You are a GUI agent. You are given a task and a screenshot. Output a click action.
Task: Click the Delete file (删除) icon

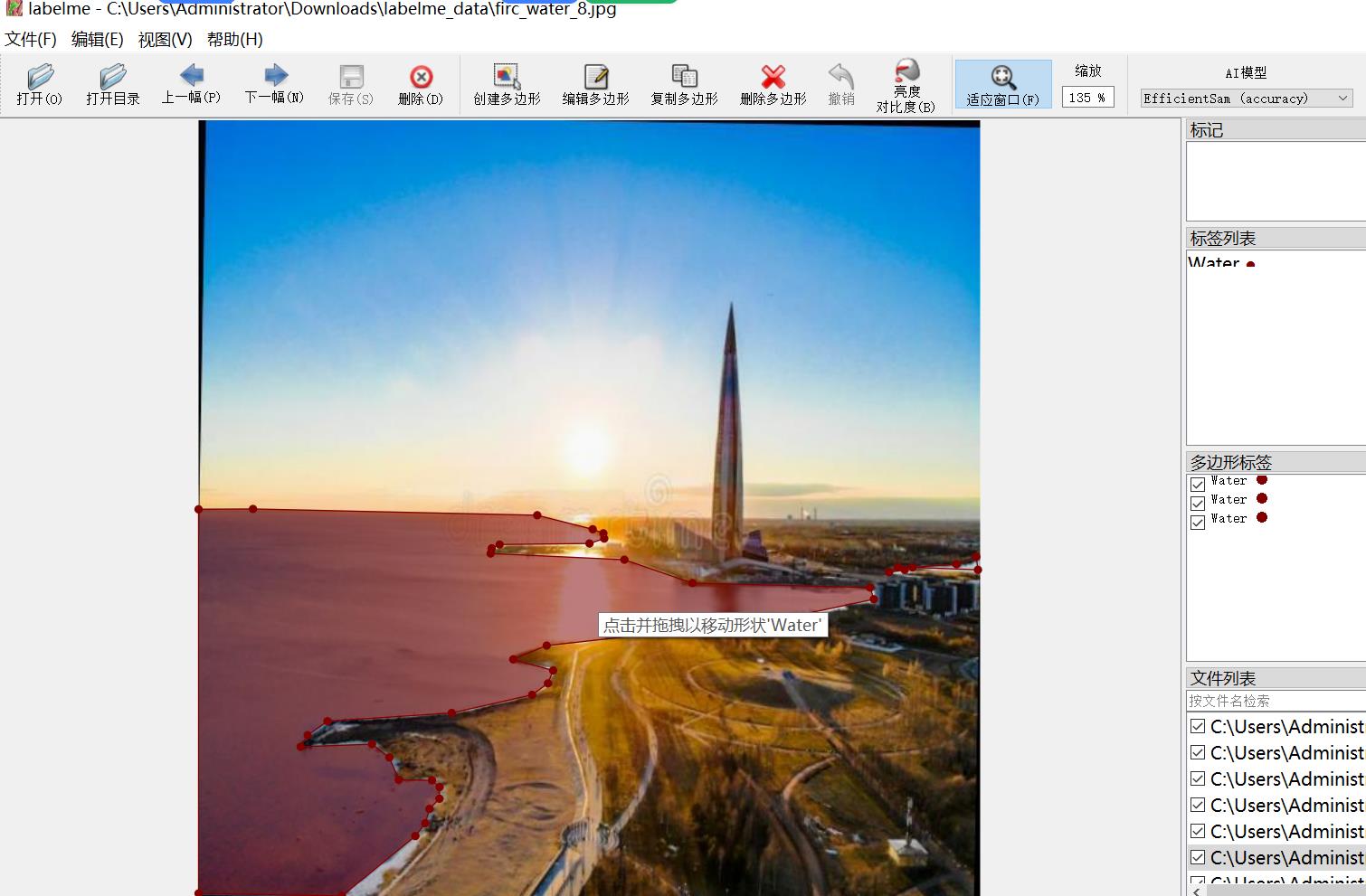(421, 85)
